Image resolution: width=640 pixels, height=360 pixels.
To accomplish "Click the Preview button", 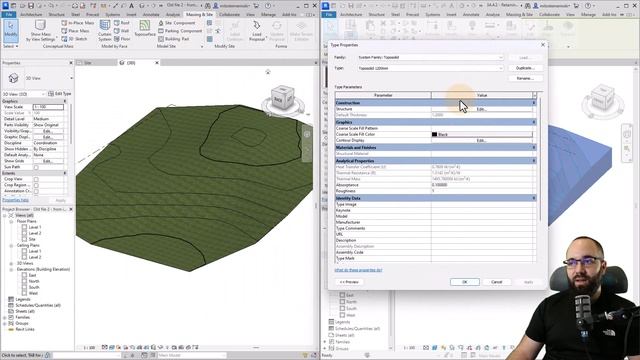I will point(349,282).
